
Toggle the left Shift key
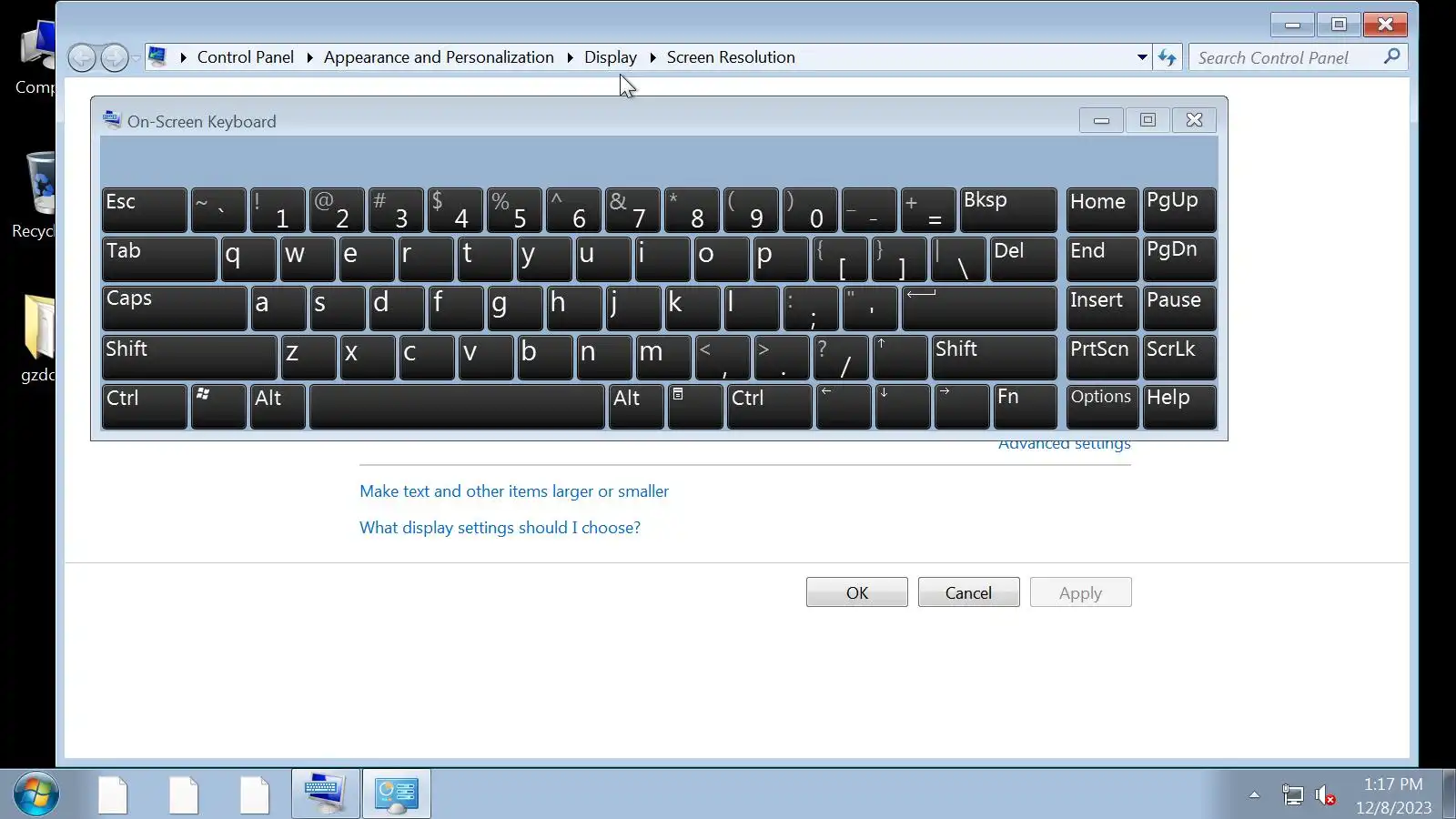pos(189,357)
